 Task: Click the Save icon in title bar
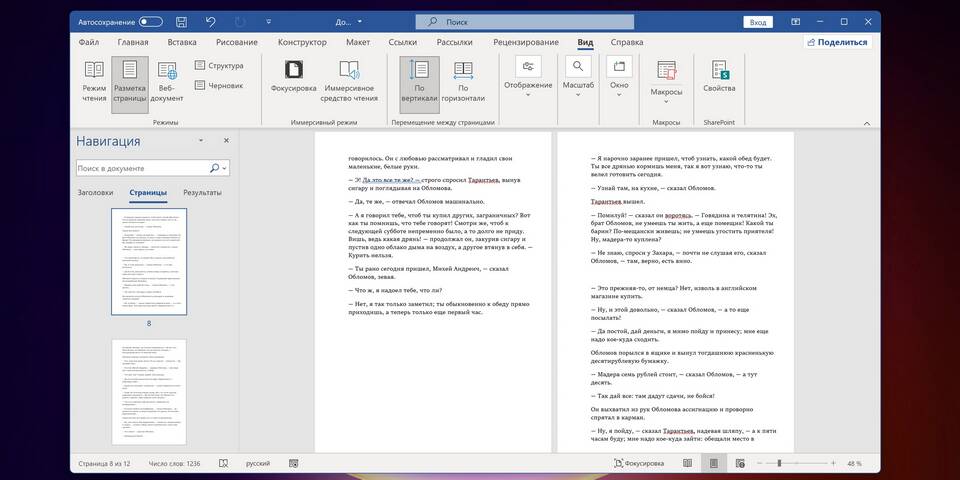point(181,21)
